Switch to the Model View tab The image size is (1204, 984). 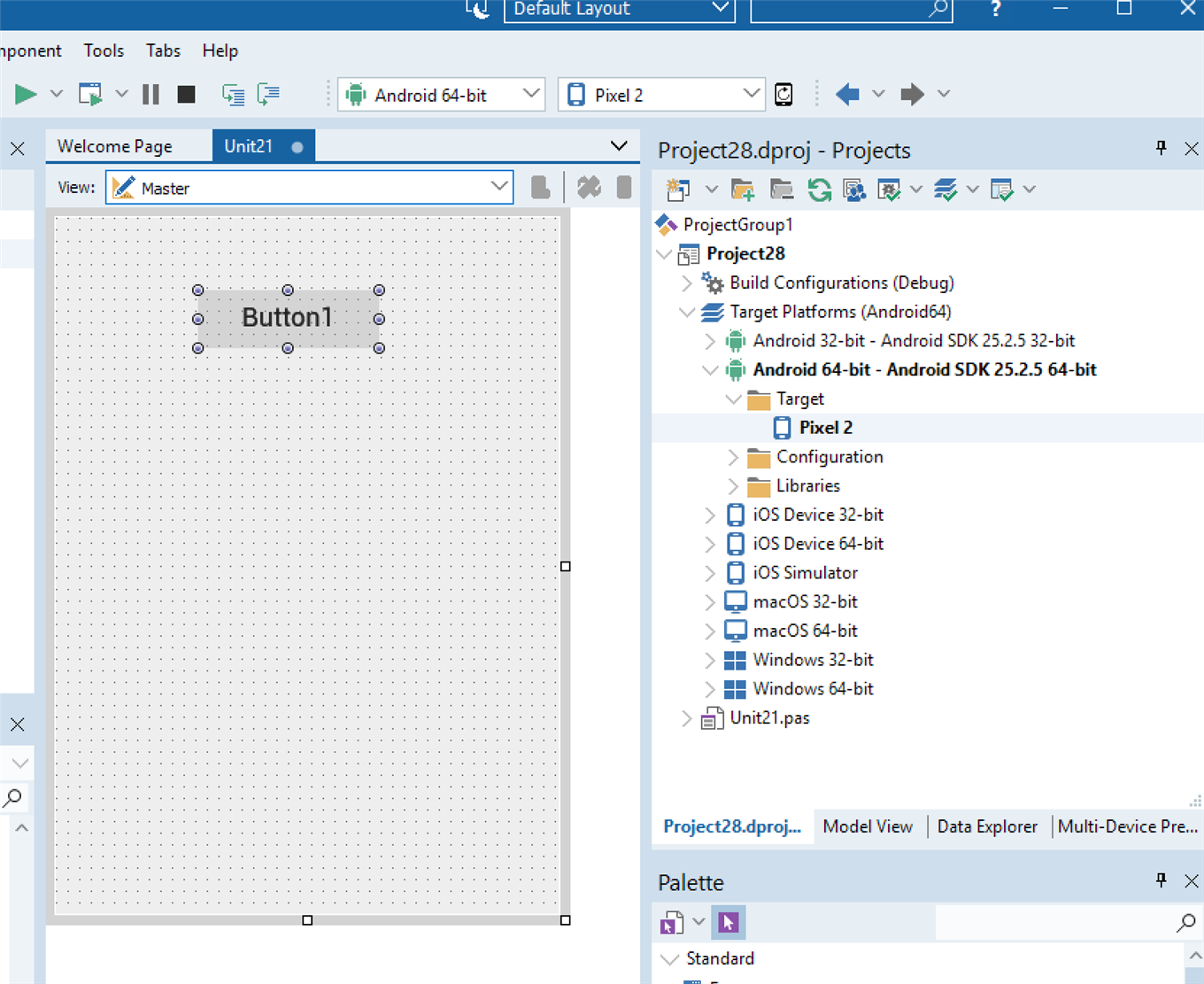tap(868, 826)
